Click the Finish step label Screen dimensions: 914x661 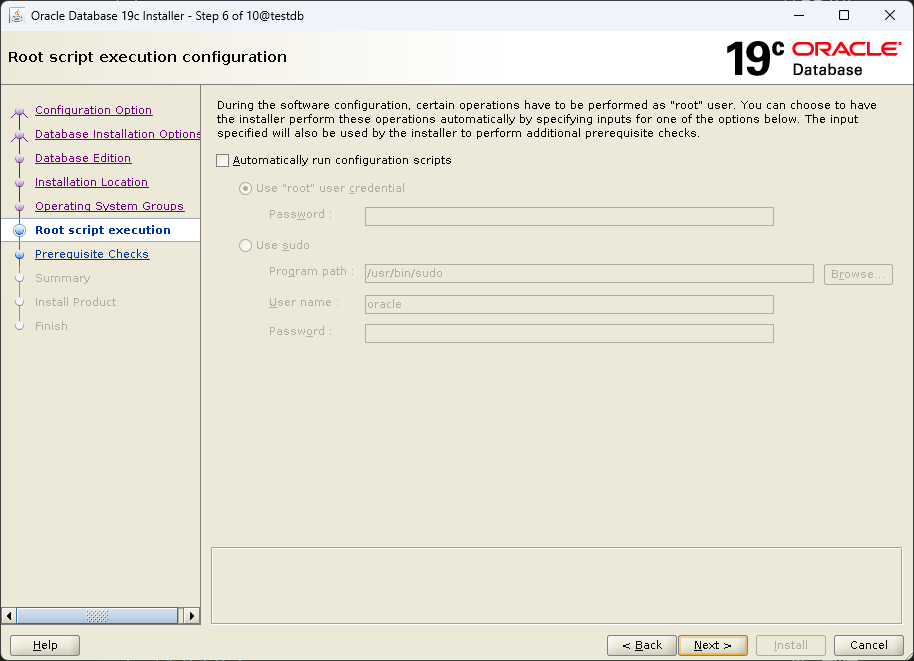point(51,326)
